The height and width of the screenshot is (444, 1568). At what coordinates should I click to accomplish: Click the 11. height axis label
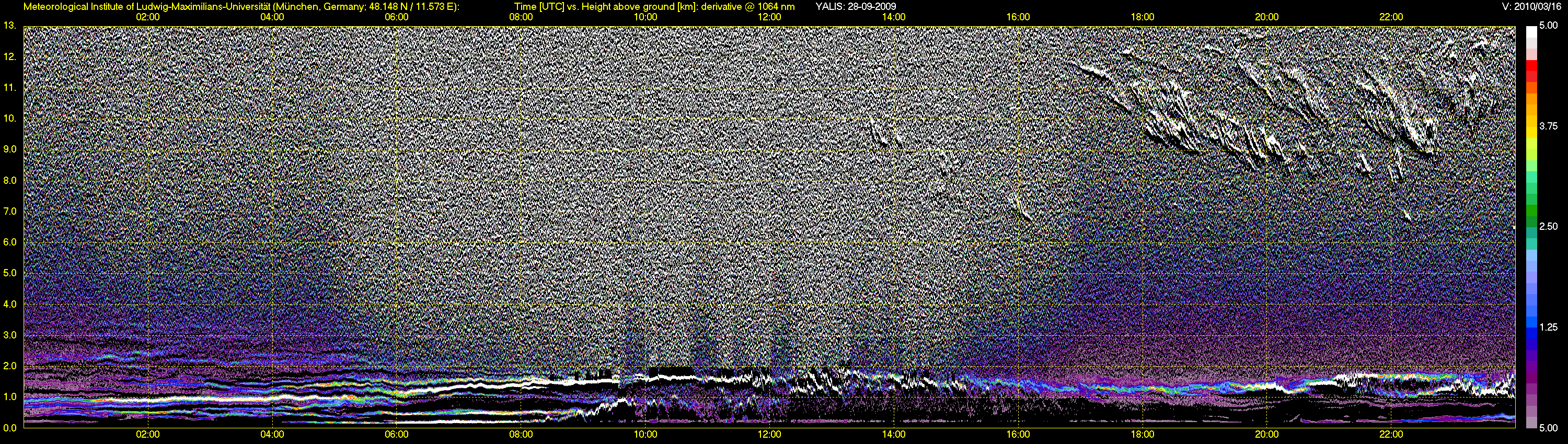(x=10, y=88)
